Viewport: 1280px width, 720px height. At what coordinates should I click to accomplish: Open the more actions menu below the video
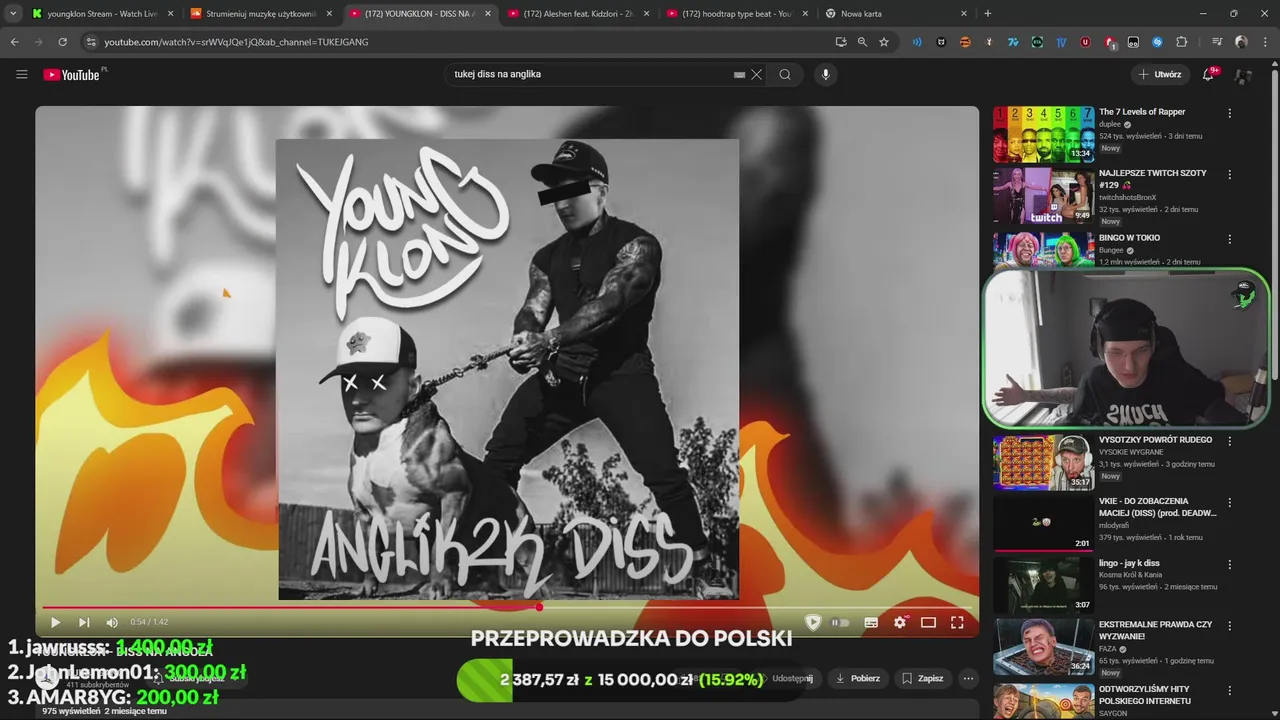click(968, 678)
